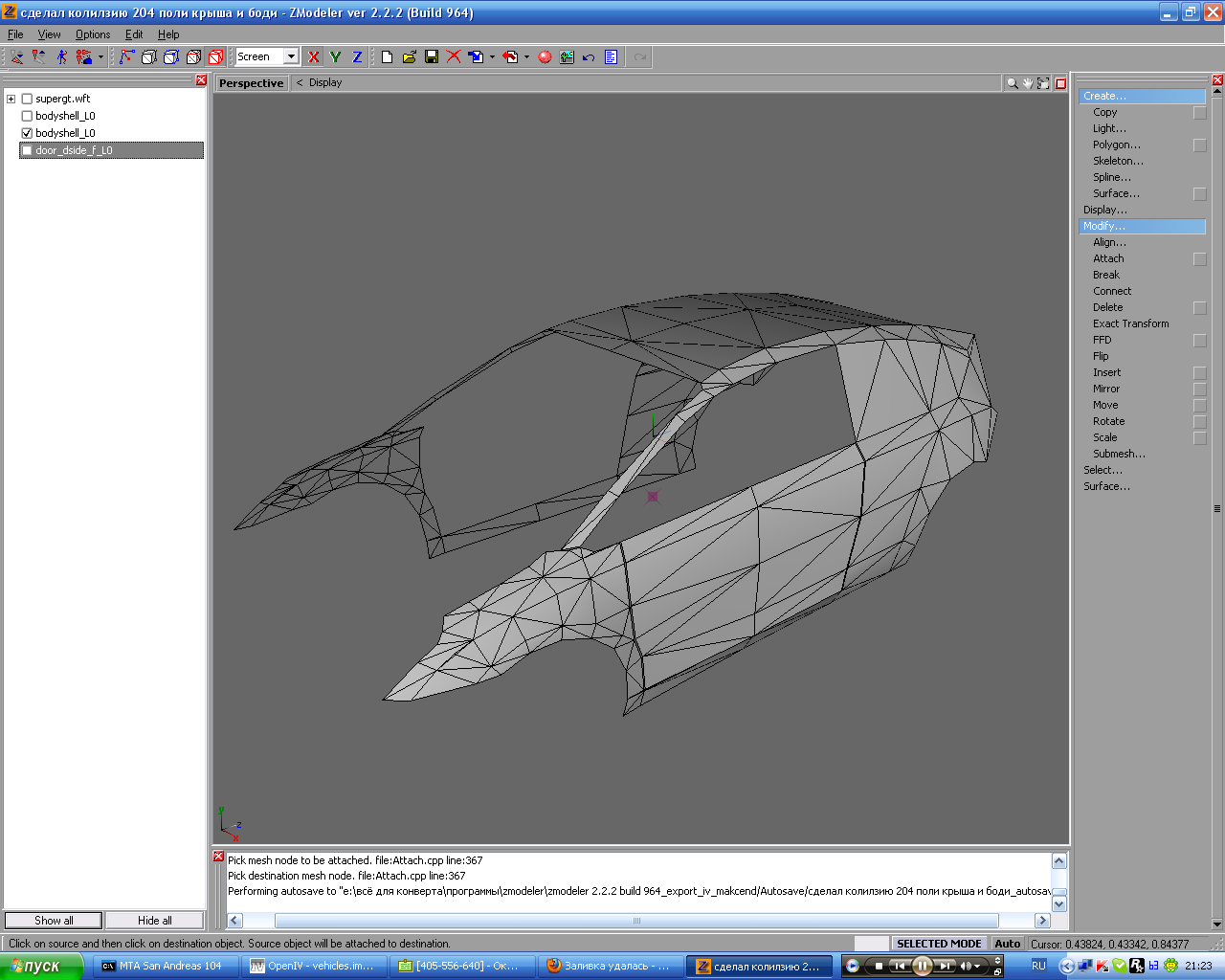Open the Screen axis-system dropdown

coord(291,57)
